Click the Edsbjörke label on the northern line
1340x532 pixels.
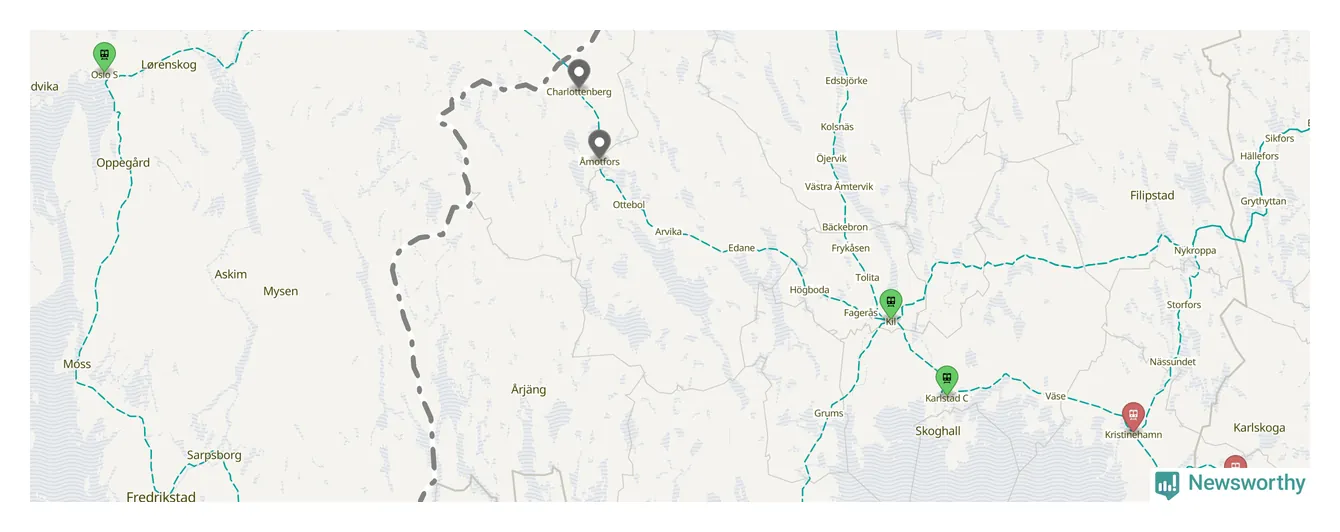click(846, 81)
